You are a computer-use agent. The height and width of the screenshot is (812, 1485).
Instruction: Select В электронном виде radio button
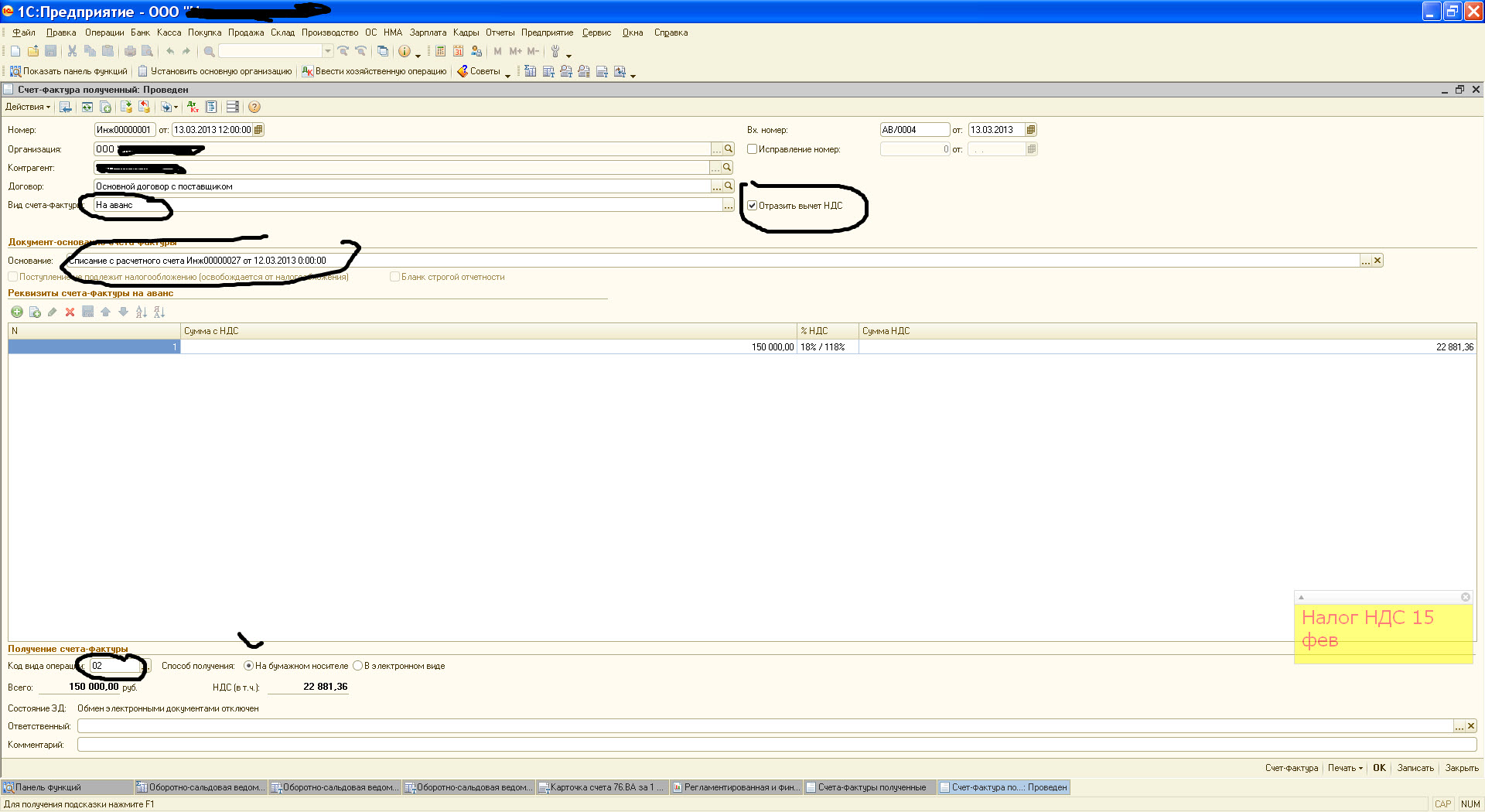[357, 666]
